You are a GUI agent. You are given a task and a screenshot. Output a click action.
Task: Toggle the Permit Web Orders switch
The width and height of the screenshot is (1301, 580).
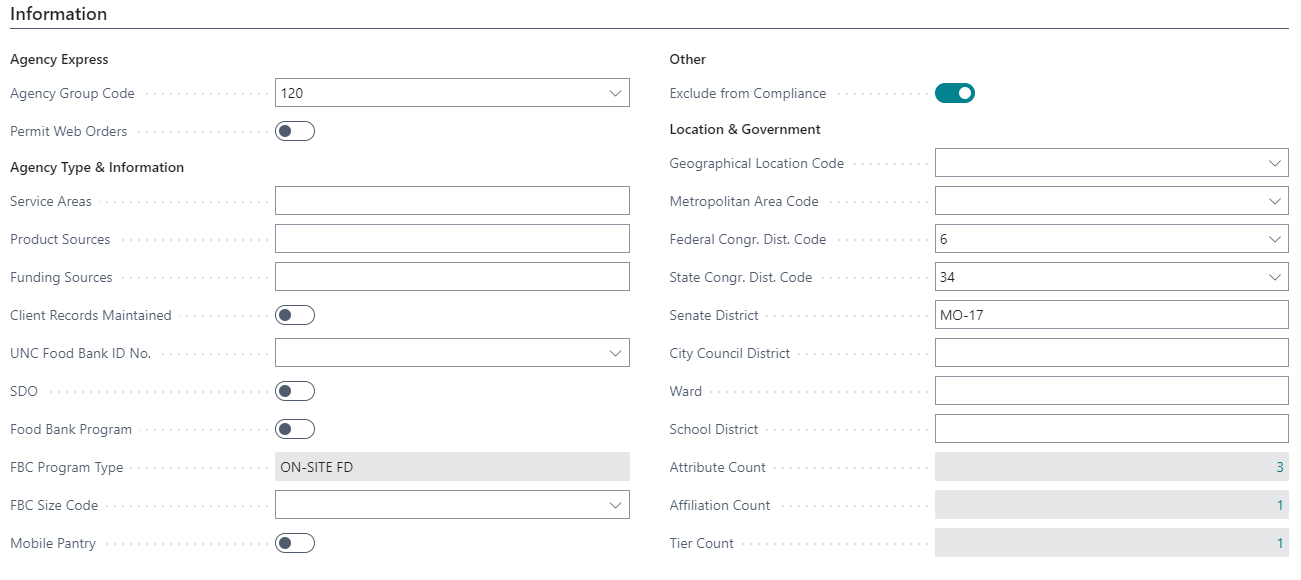point(295,131)
